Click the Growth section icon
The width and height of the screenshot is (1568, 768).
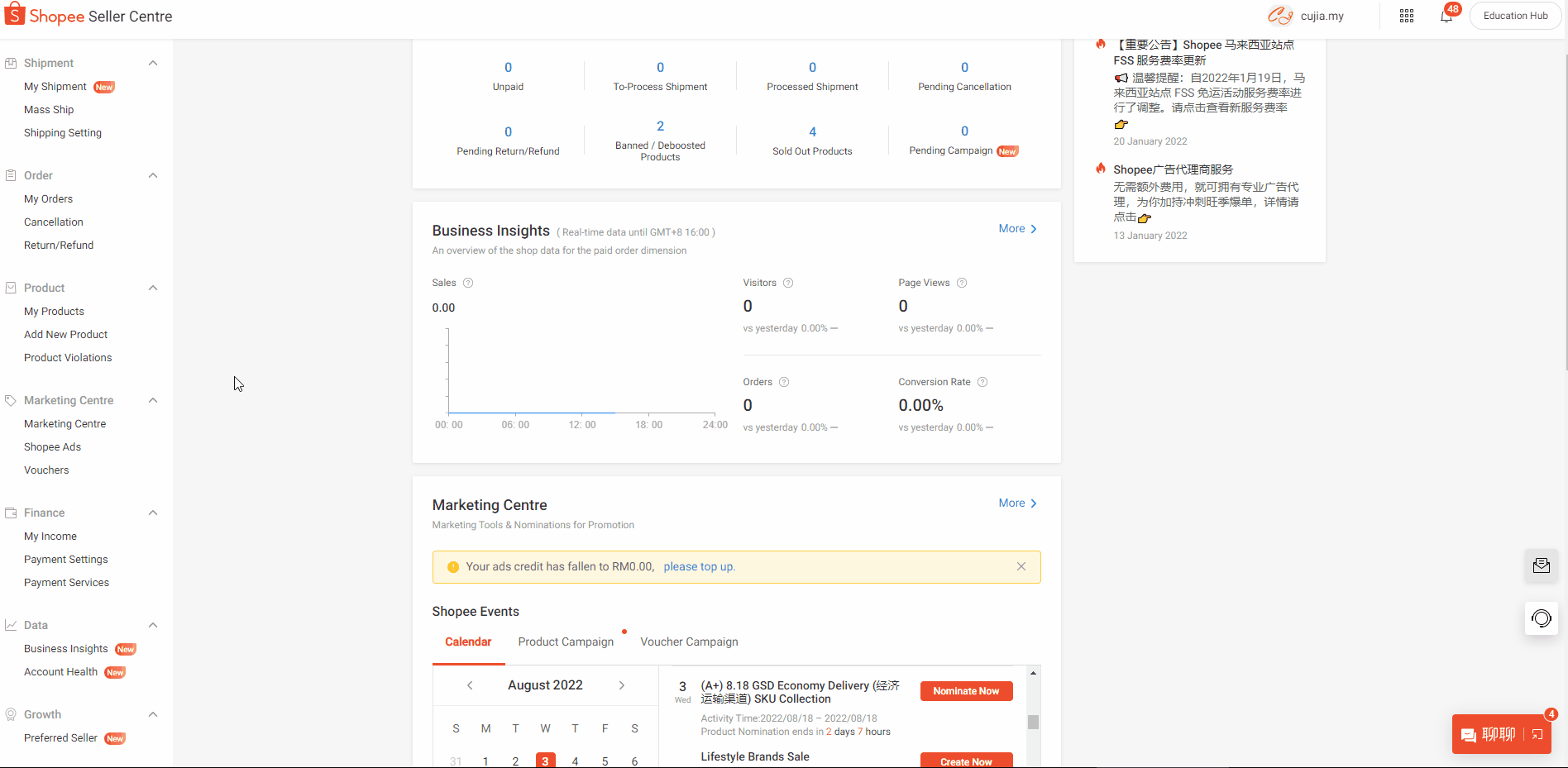(12, 714)
